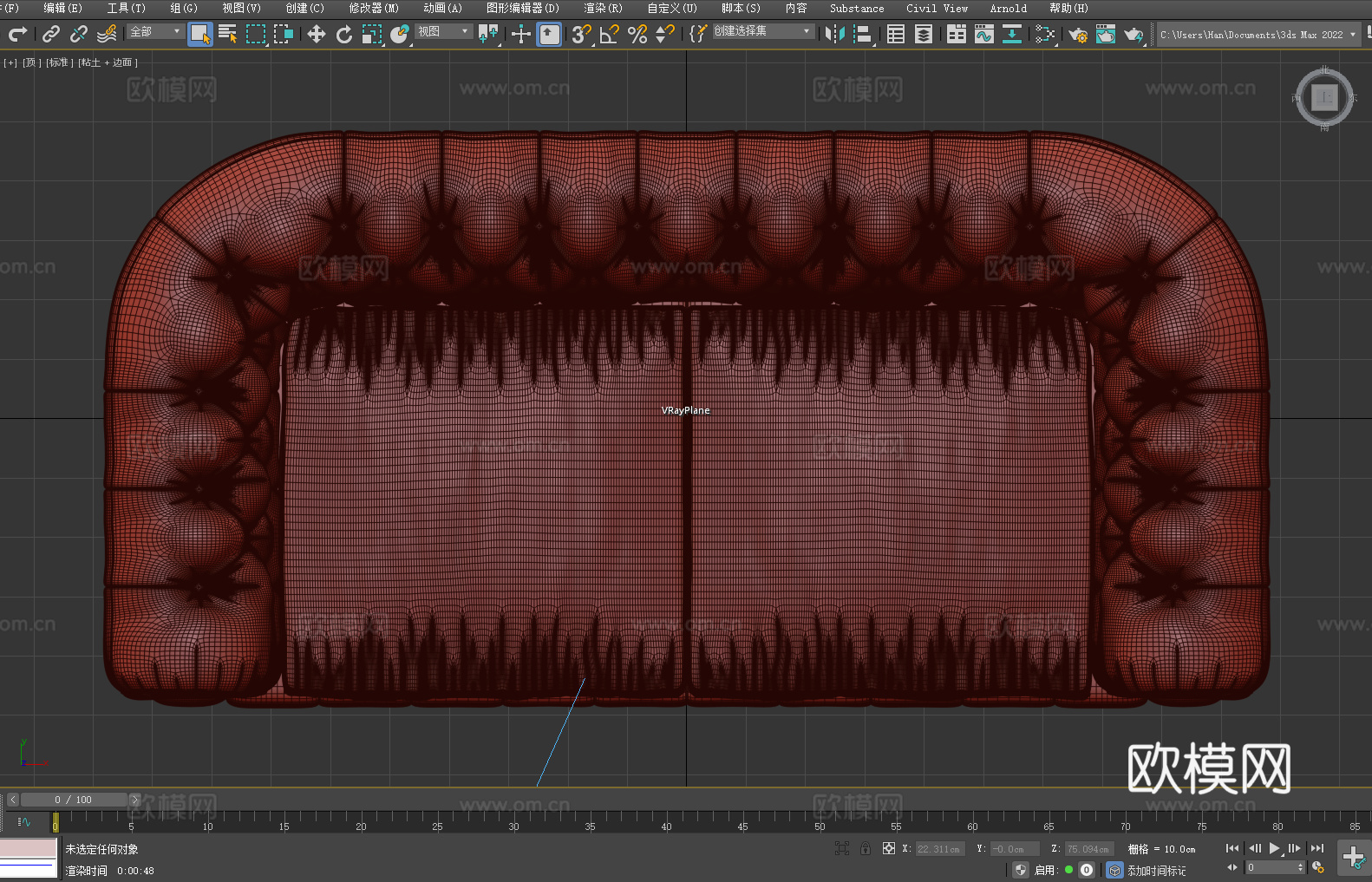This screenshot has height=882, width=1372.
Task: Open the 渲染(R) menu
Action: (x=603, y=8)
